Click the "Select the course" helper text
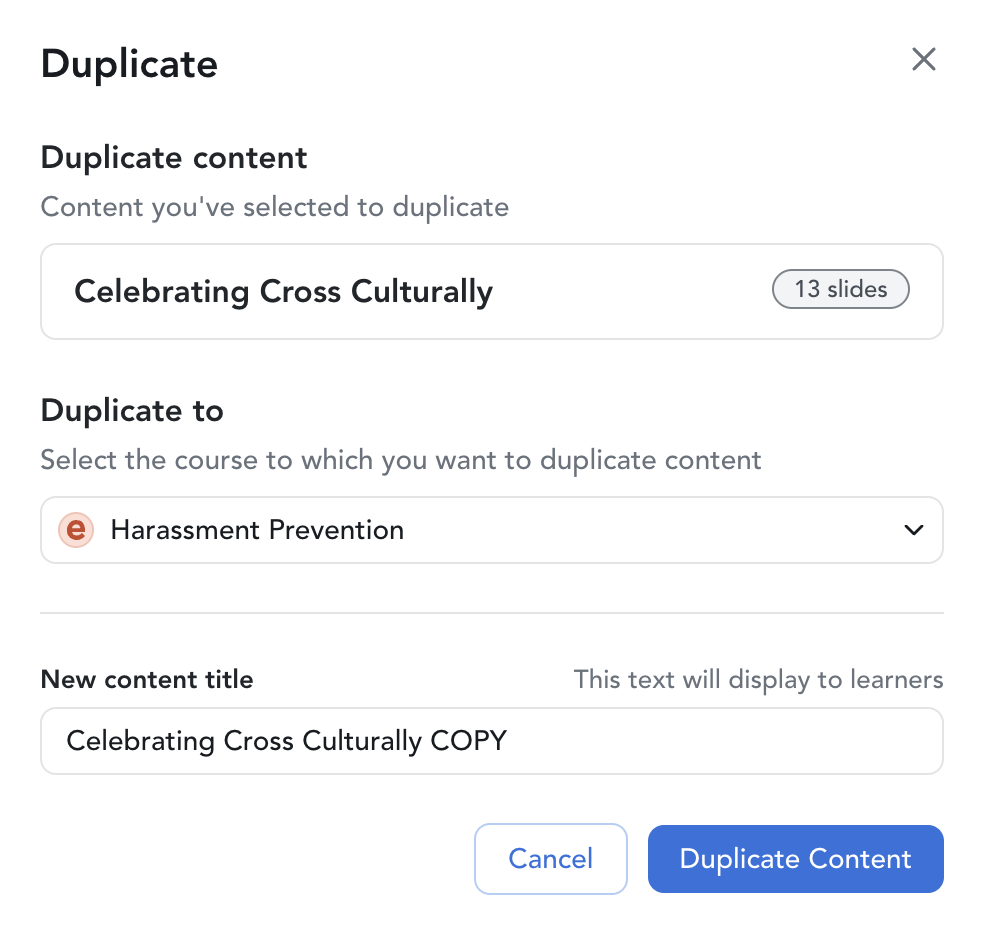The image size is (986, 930). click(400, 460)
